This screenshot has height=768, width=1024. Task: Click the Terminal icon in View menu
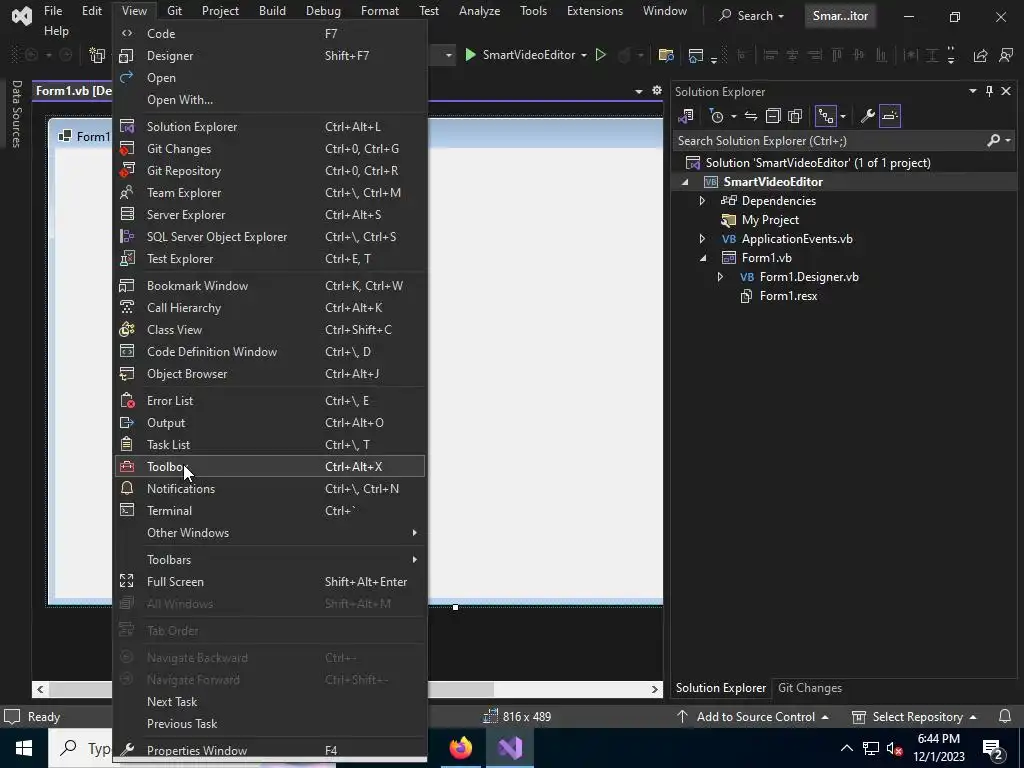coord(127,511)
